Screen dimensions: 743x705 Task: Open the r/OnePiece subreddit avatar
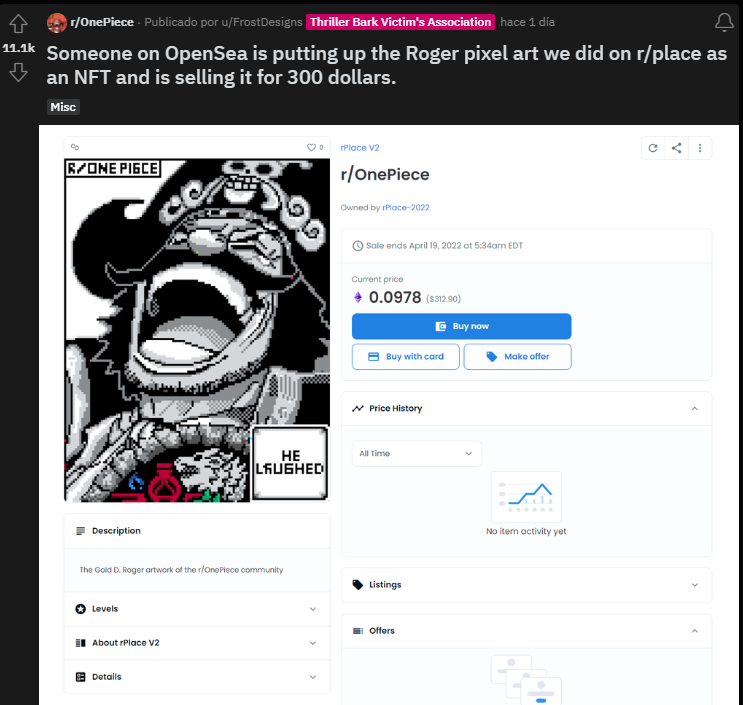[57, 22]
